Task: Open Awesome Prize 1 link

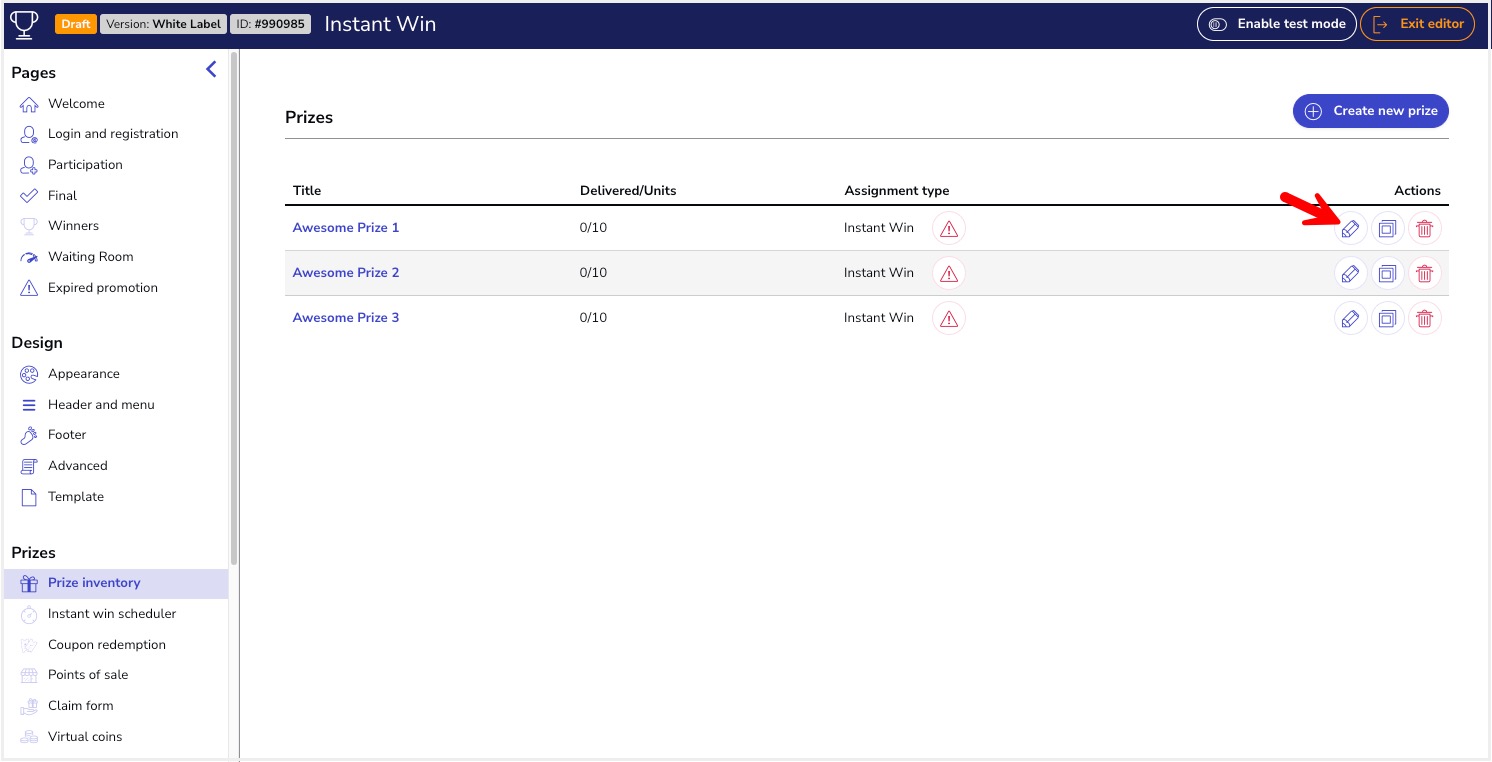Action: [x=346, y=228]
